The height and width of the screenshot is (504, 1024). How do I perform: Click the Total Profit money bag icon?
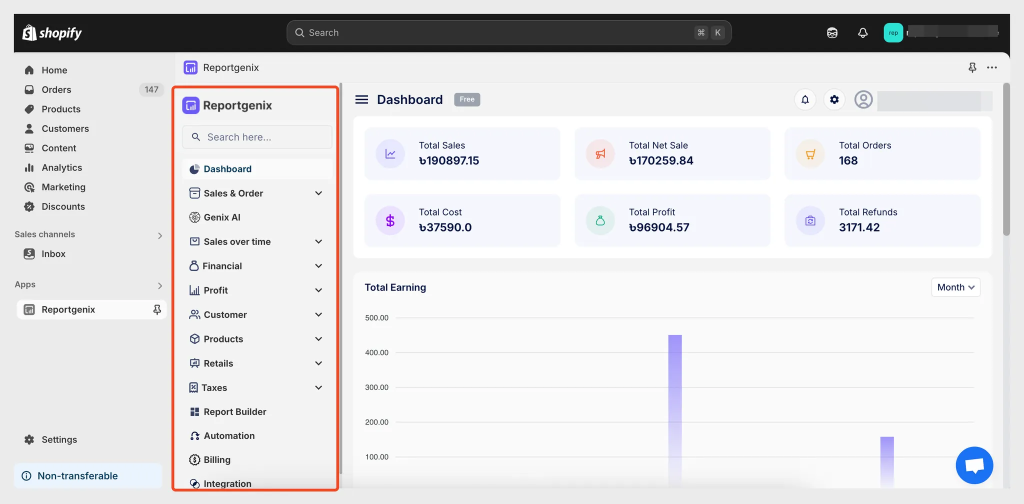(600, 221)
